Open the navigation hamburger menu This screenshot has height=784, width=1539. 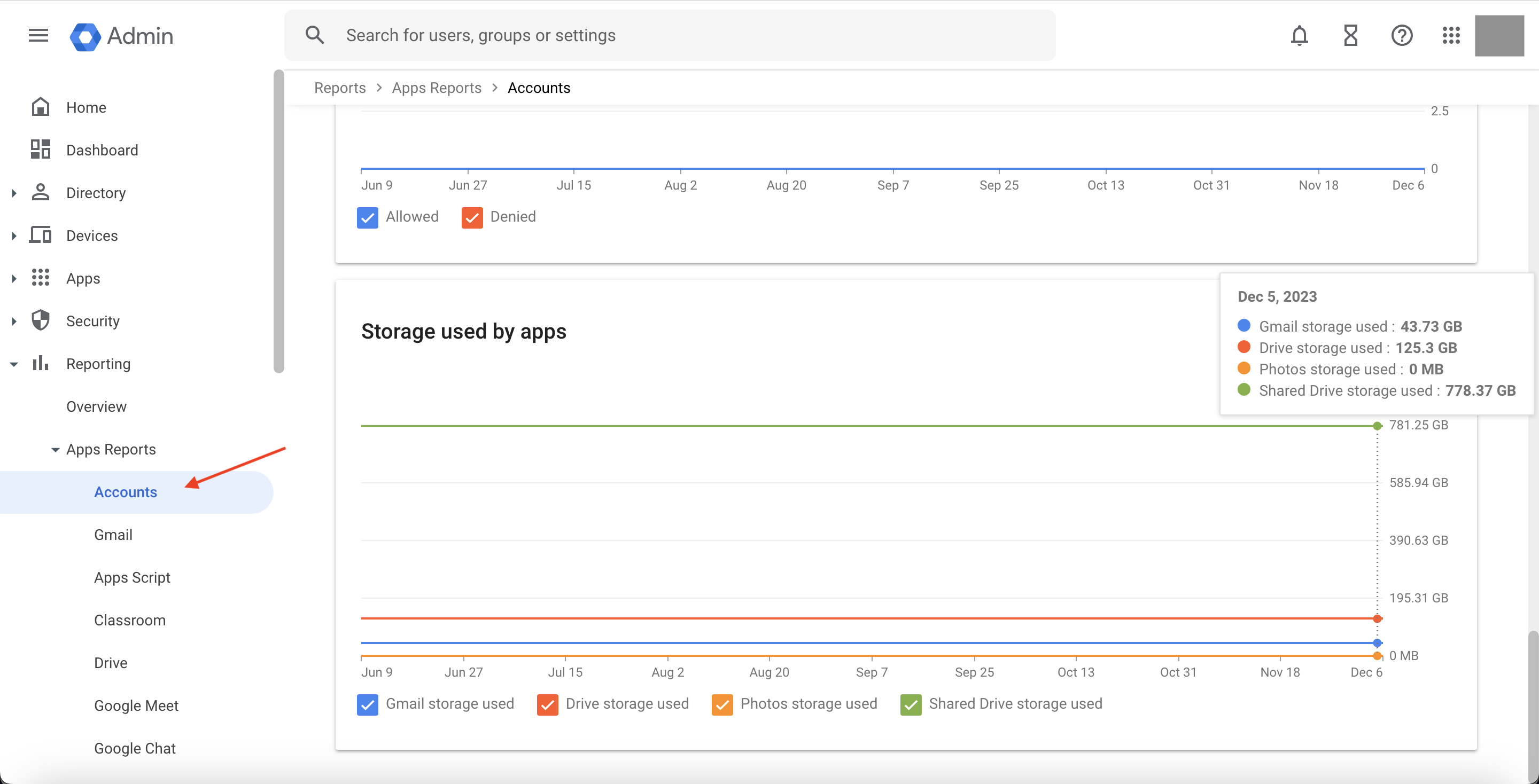point(37,35)
